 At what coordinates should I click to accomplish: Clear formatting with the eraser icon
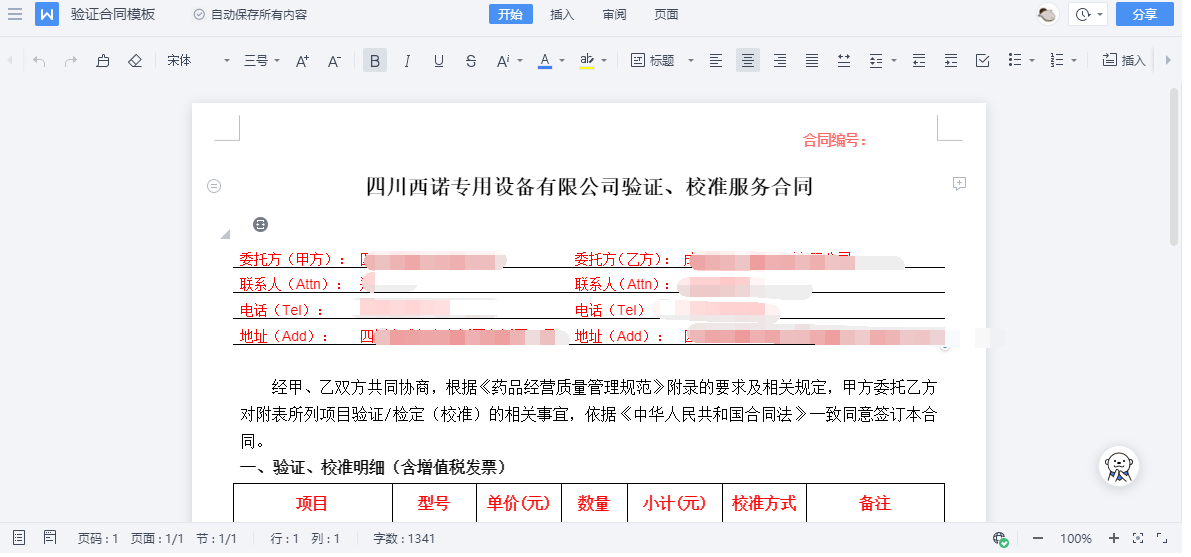pyautogui.click(x=134, y=61)
